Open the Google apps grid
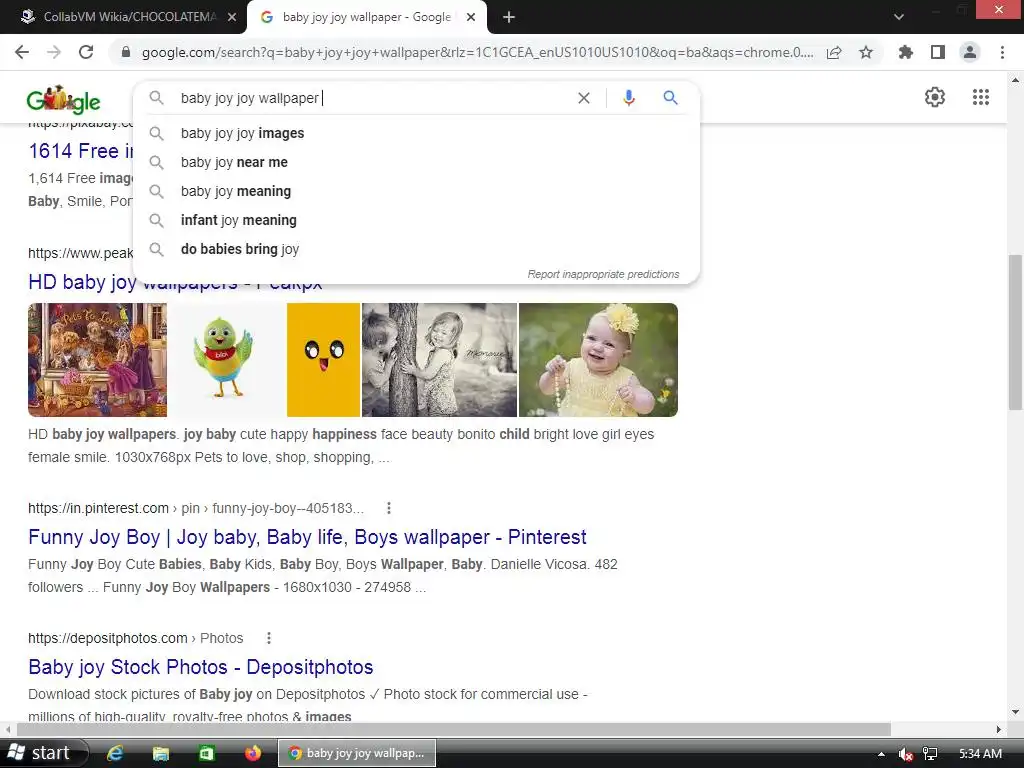 [980, 97]
